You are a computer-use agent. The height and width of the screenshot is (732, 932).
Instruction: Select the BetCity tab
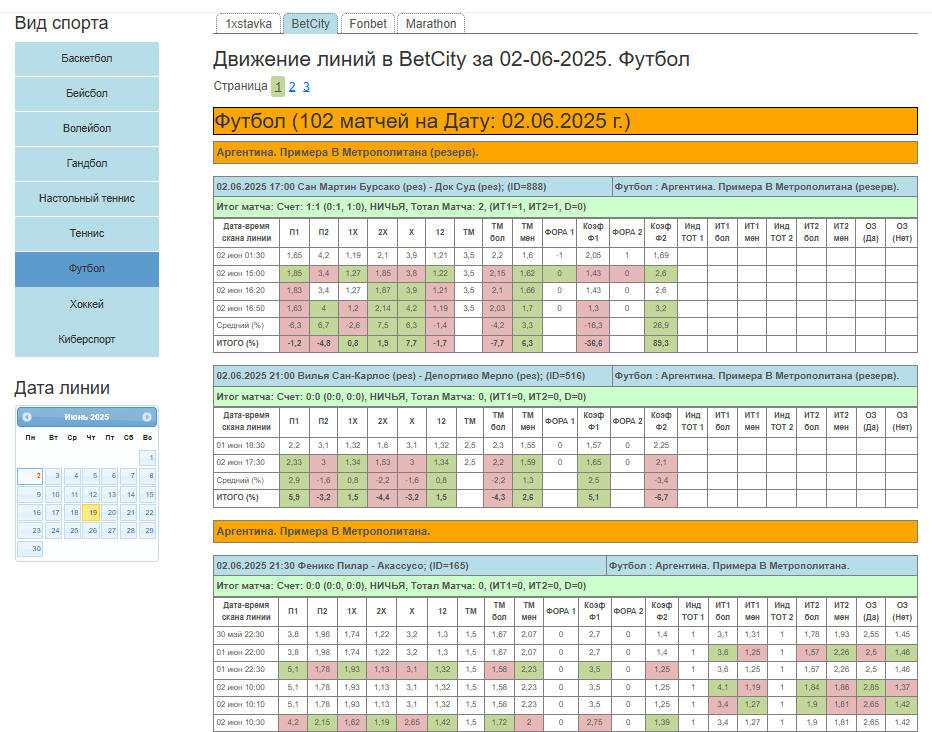click(310, 24)
